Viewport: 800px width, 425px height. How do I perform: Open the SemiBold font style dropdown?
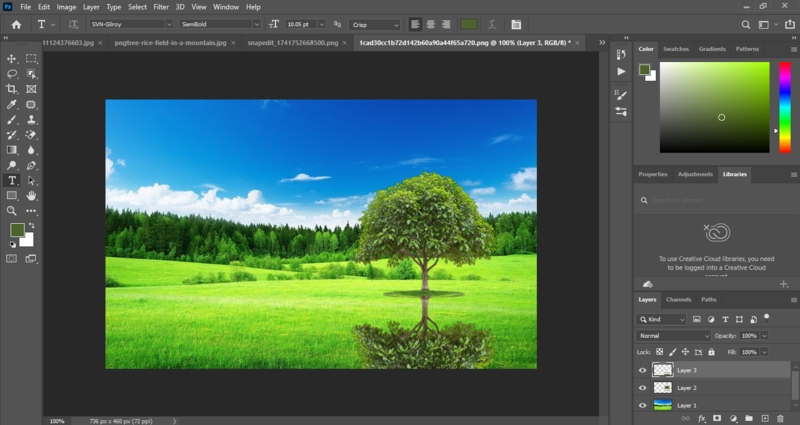coord(256,24)
